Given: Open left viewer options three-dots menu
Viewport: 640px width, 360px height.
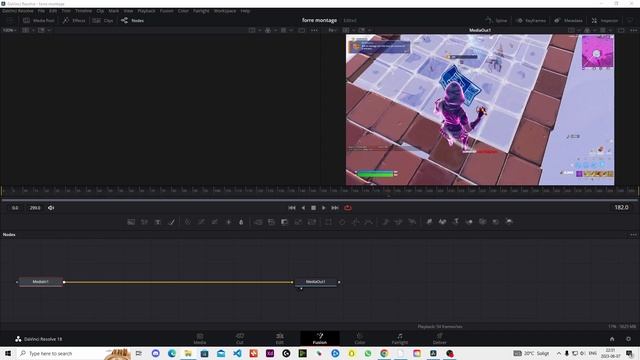Looking at the screenshot, I should pyautogui.click(x=314, y=30).
